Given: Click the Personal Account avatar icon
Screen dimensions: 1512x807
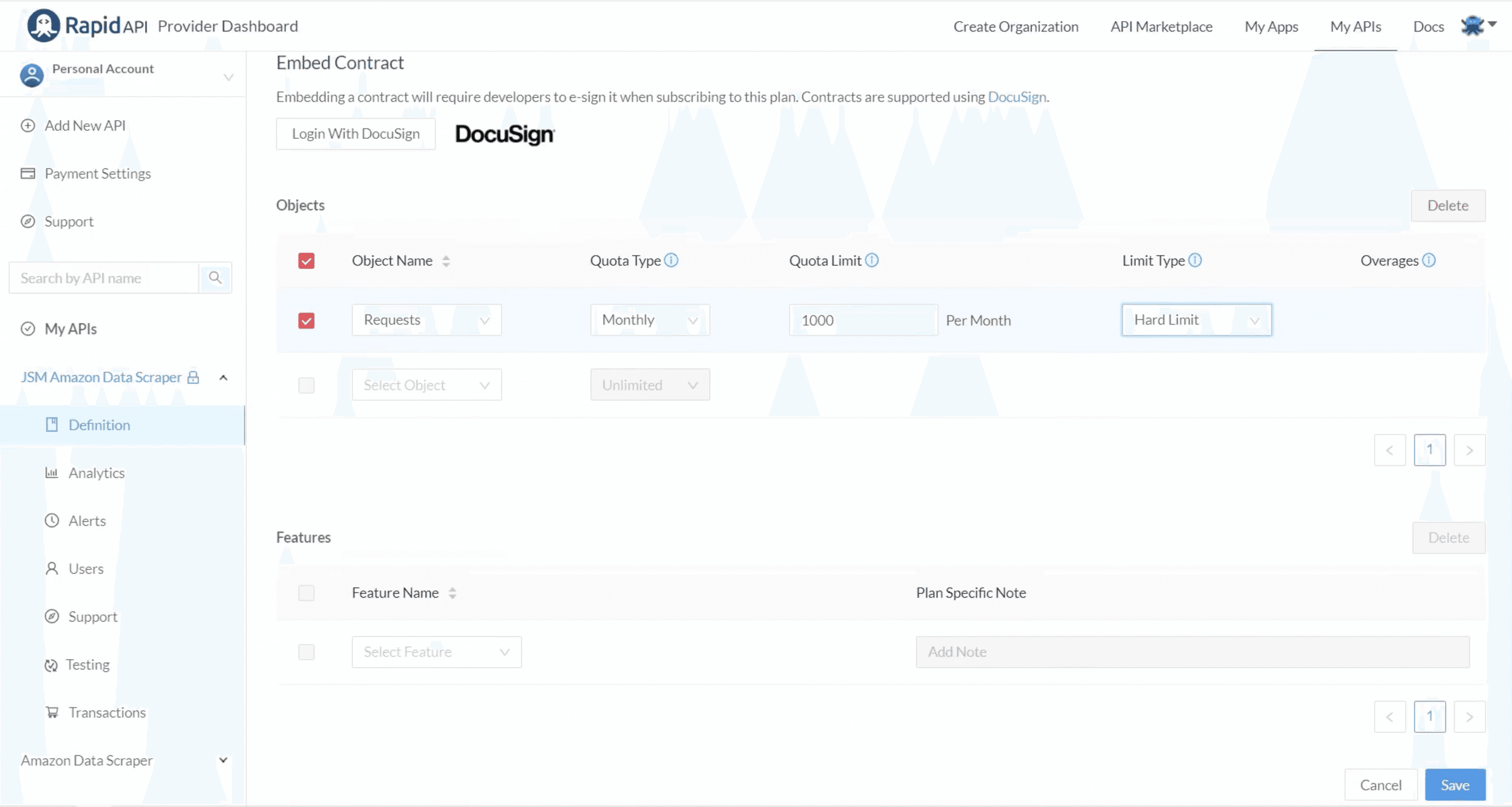Looking at the screenshot, I should pos(32,75).
